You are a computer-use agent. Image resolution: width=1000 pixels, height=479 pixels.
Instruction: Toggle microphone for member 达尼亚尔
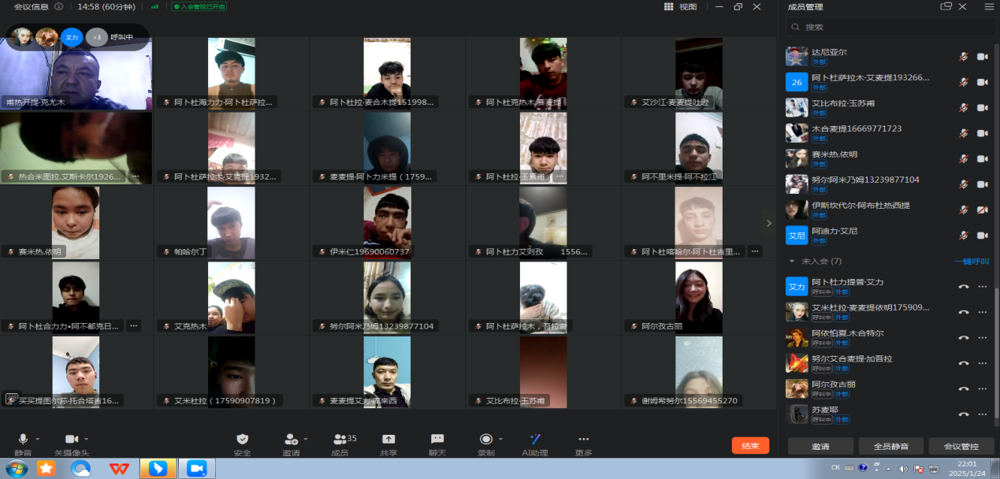tap(964, 56)
